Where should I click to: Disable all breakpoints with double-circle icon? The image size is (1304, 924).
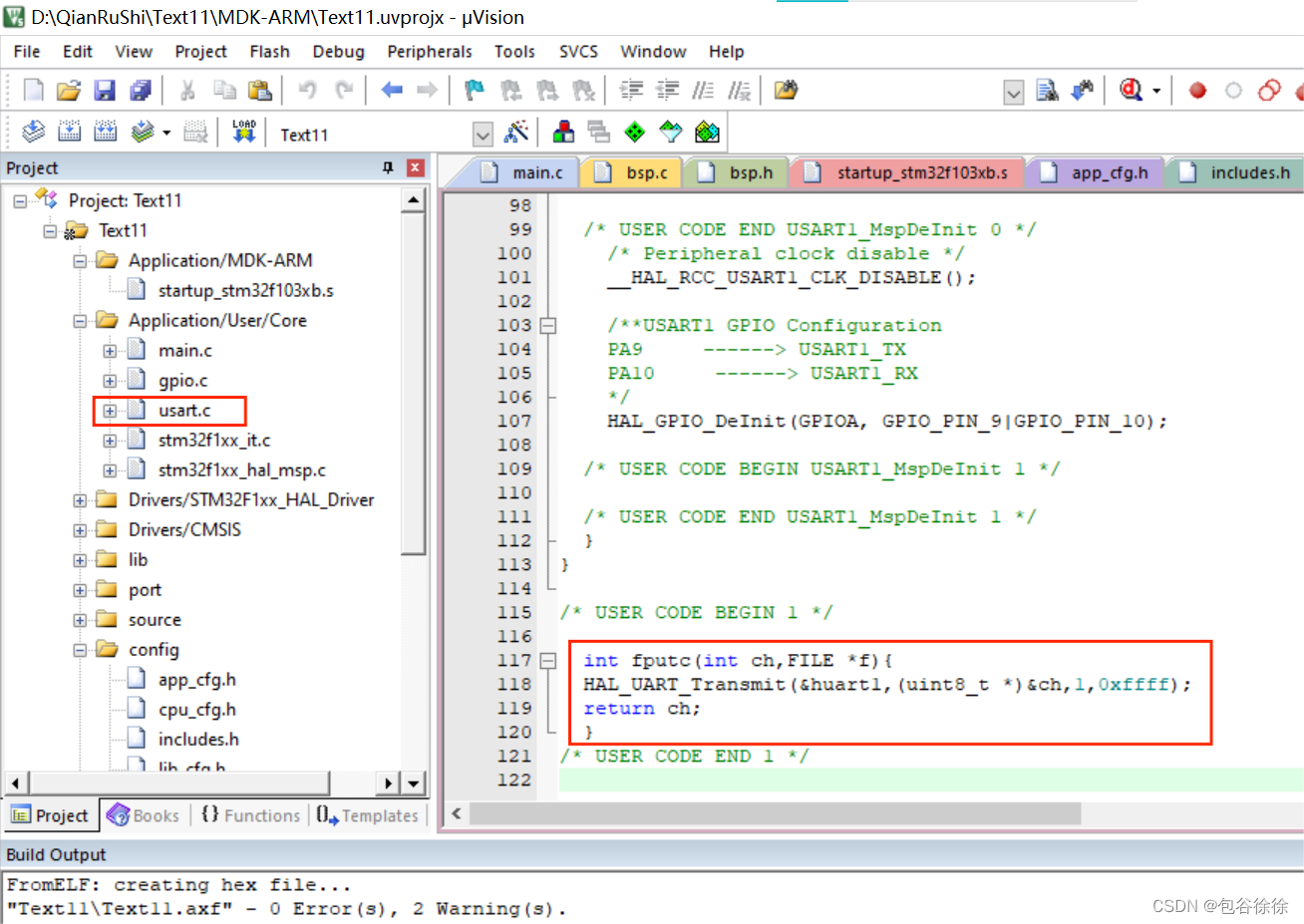[x=1269, y=91]
